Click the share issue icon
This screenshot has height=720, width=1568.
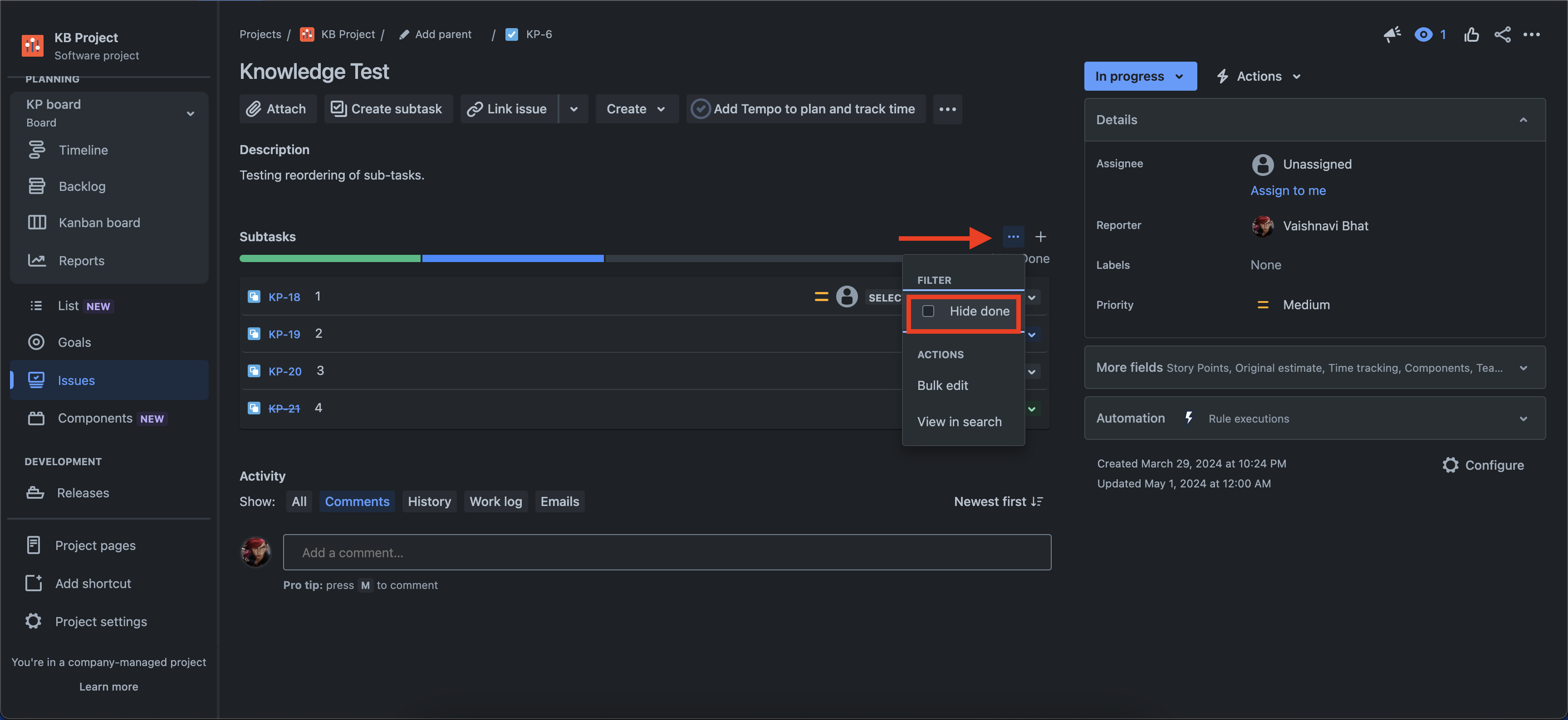pyautogui.click(x=1502, y=34)
